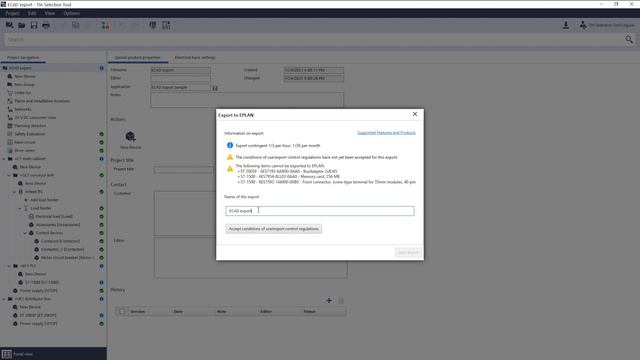This screenshot has height=360, width=640.
Task: Click the Start export button
Action: pos(408,252)
